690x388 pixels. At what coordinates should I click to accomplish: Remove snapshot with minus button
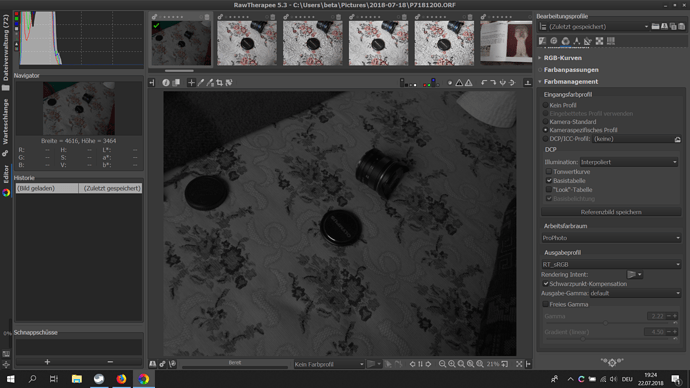[110, 362]
